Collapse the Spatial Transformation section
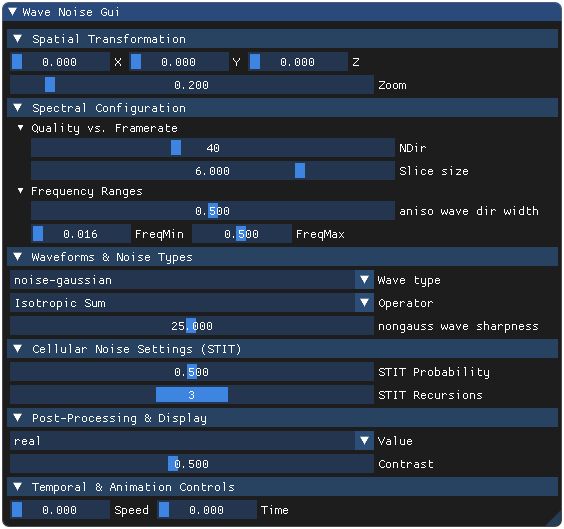 coord(282,39)
